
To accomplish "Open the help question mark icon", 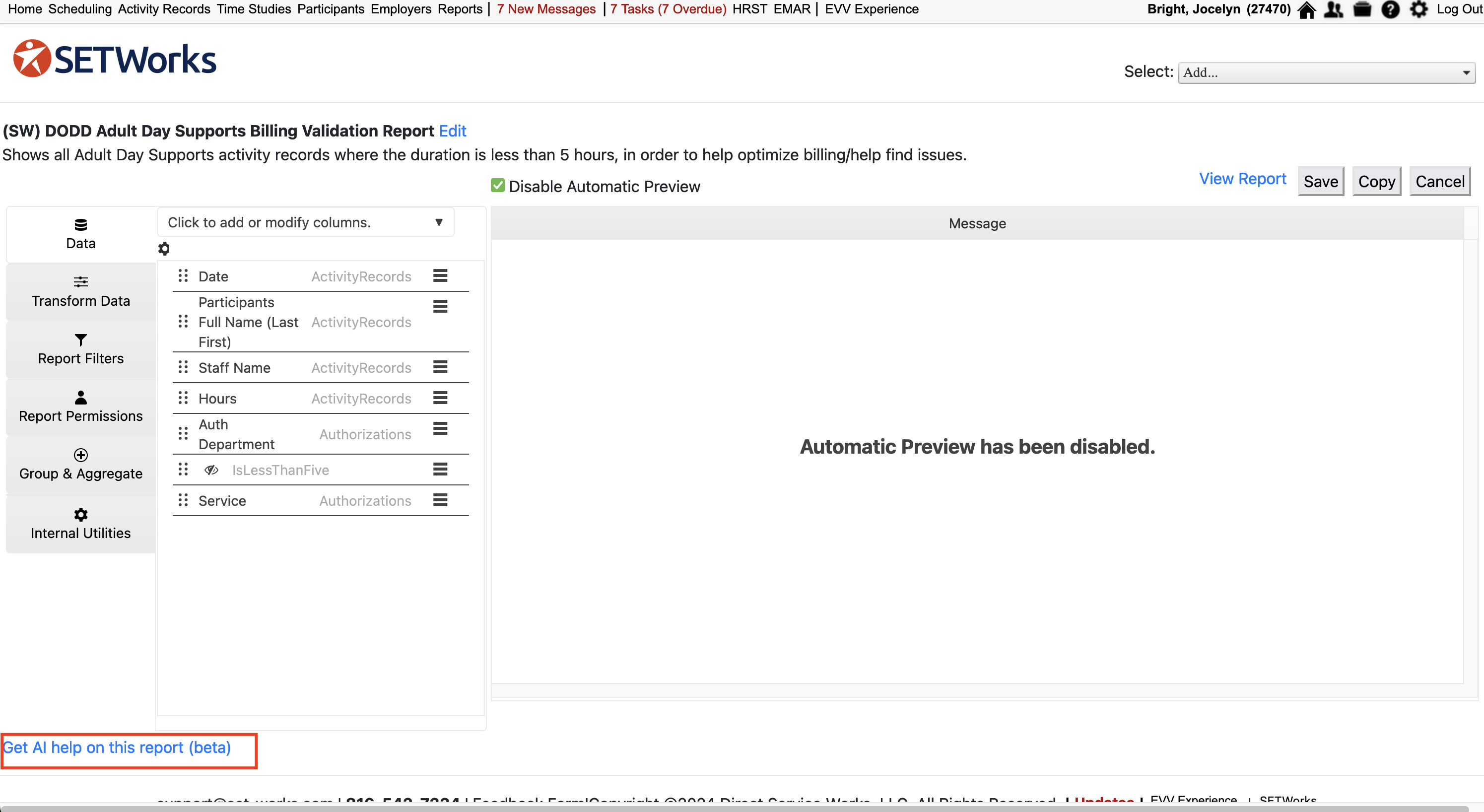I will [1391, 10].
